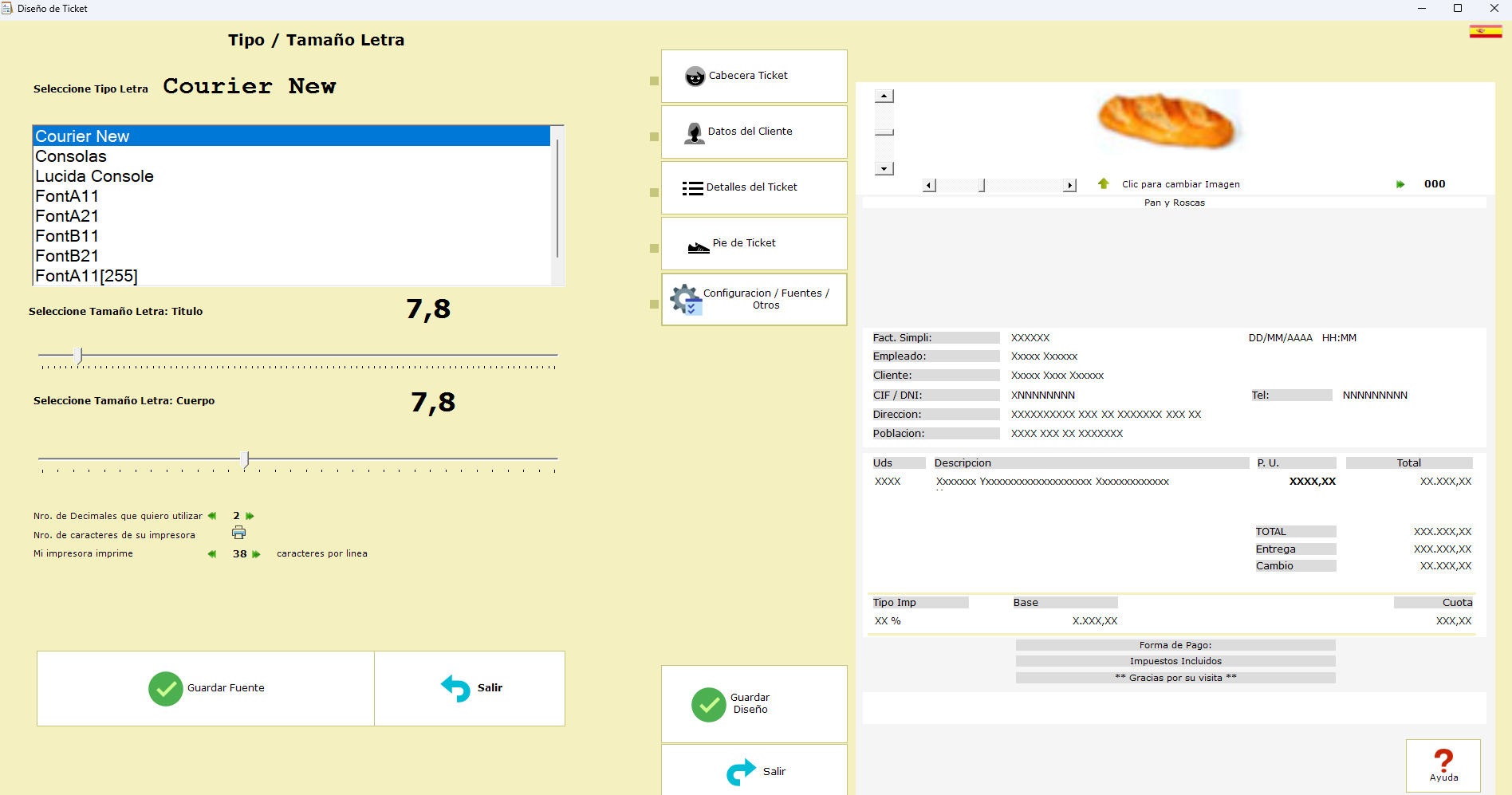Image resolution: width=1512 pixels, height=795 pixels.
Task: Increase the number of decimals with right arrow
Action: point(250,516)
